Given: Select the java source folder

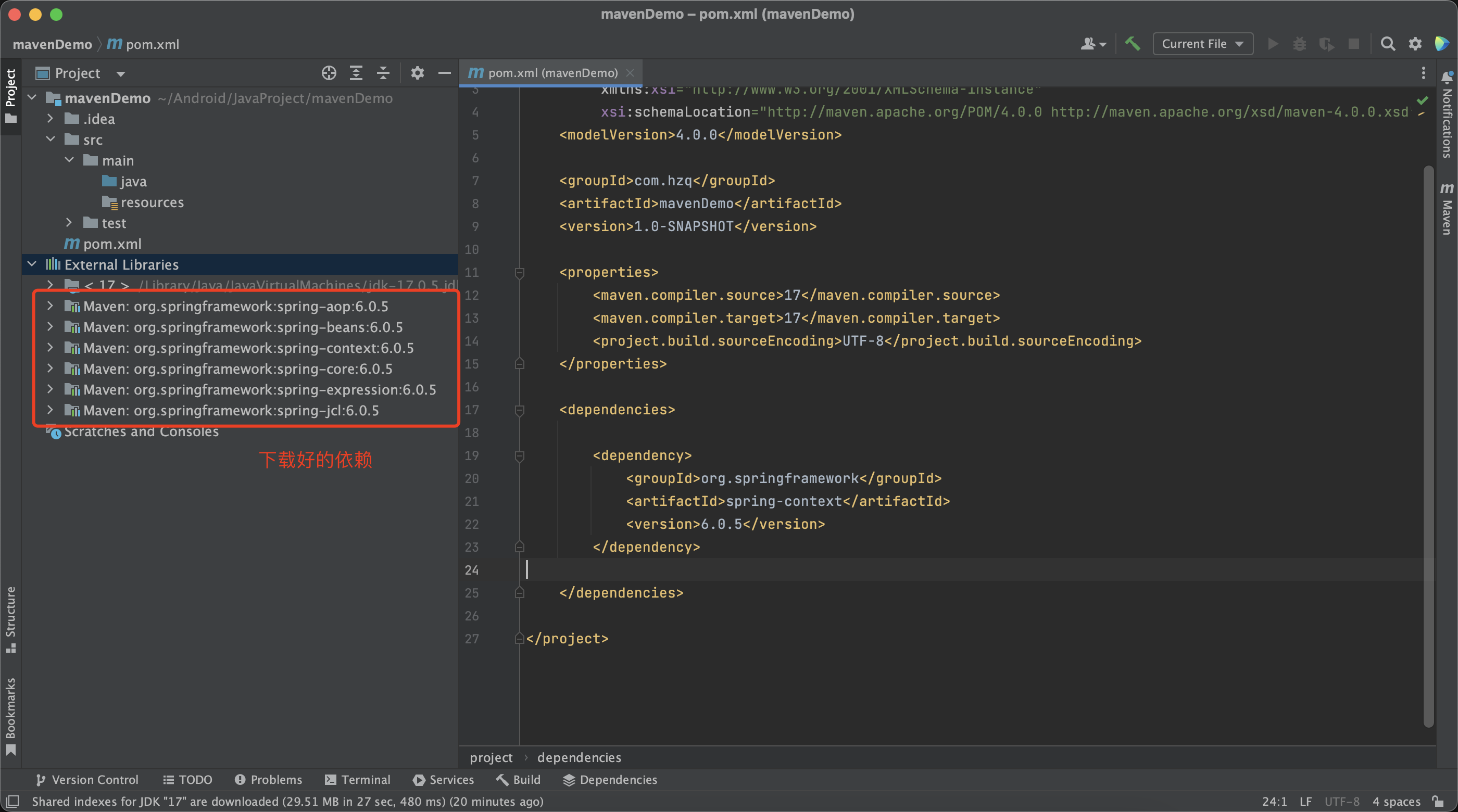Looking at the screenshot, I should point(124,181).
